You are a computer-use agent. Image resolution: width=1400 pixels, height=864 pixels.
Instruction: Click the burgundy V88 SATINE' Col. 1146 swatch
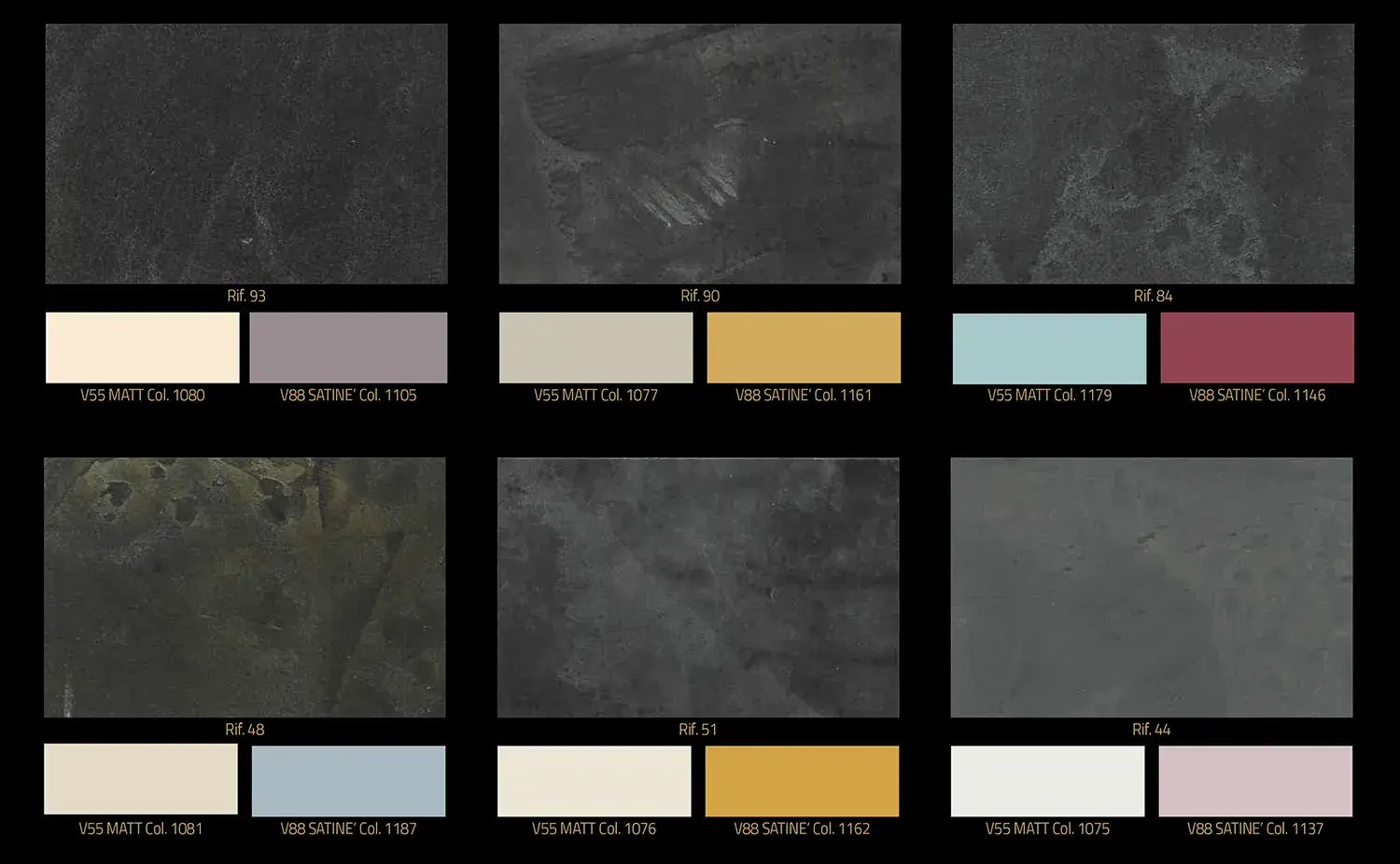1257,347
